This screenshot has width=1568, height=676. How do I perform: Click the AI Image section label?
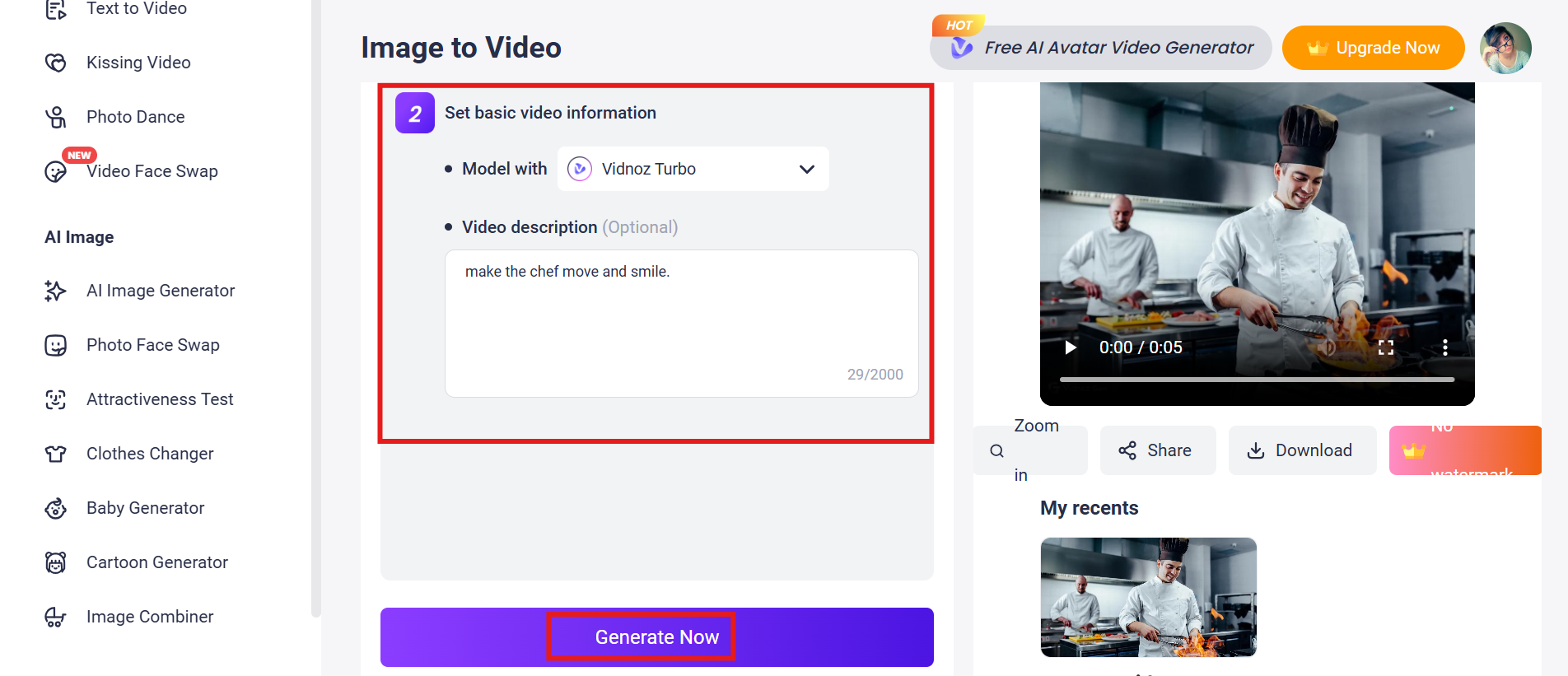(x=79, y=237)
